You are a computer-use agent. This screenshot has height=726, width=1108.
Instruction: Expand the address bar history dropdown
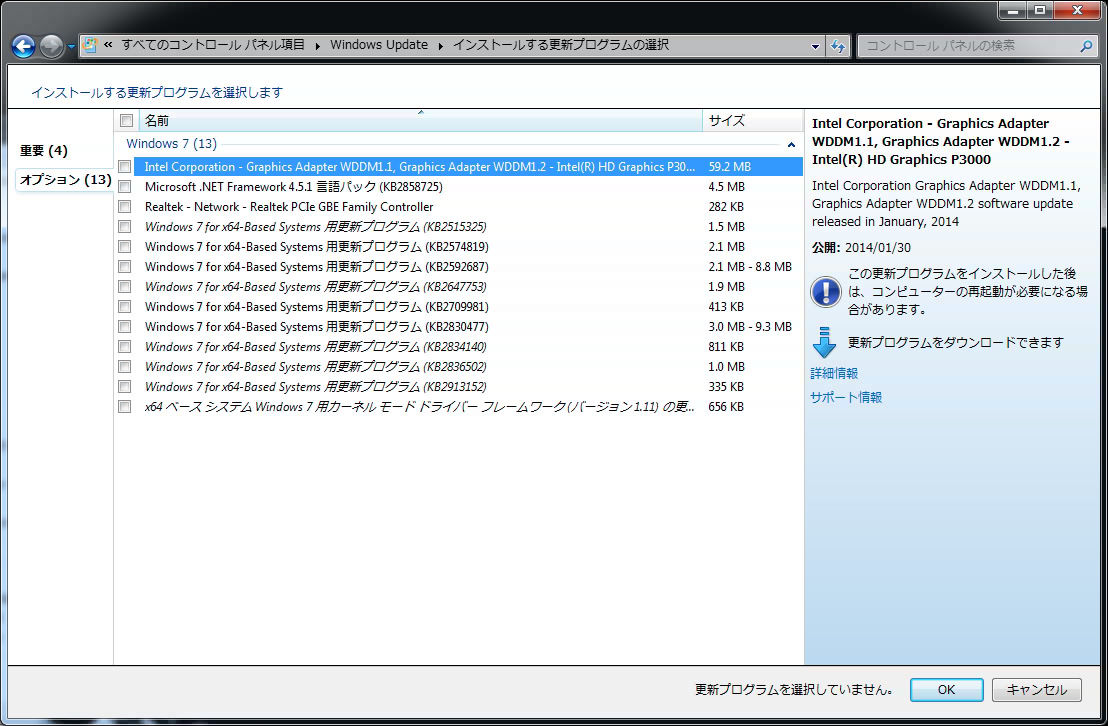pos(815,47)
